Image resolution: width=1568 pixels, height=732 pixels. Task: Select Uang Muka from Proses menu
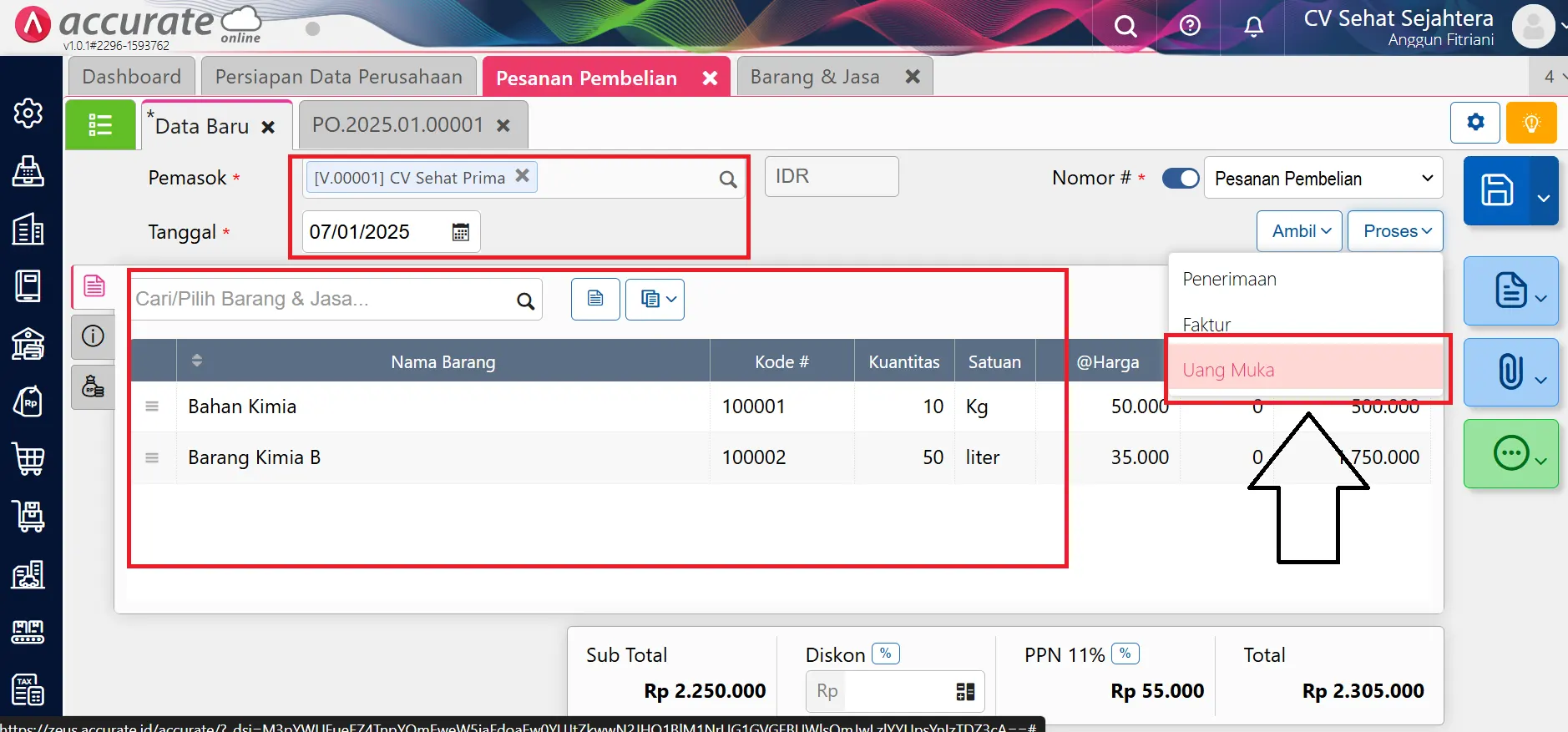1306,370
